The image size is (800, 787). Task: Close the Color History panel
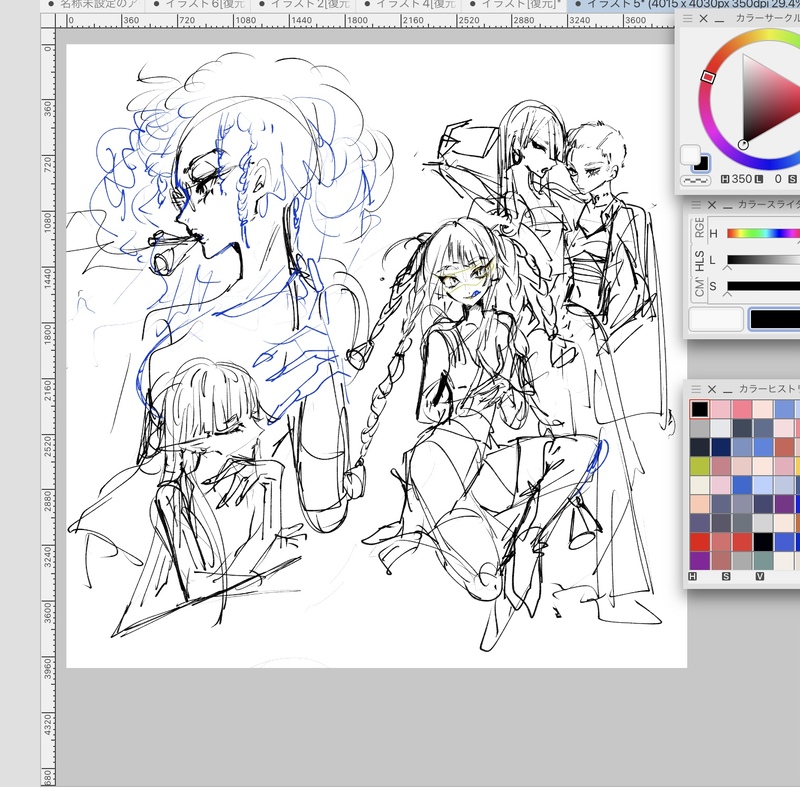point(712,389)
